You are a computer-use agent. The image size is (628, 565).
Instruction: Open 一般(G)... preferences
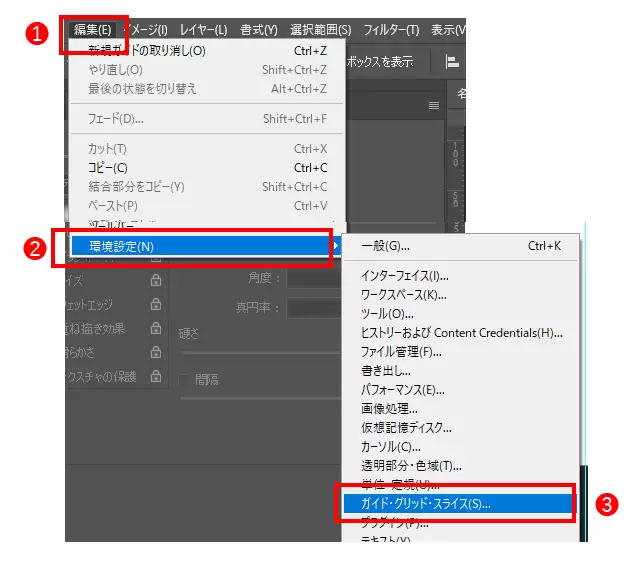click(x=385, y=246)
